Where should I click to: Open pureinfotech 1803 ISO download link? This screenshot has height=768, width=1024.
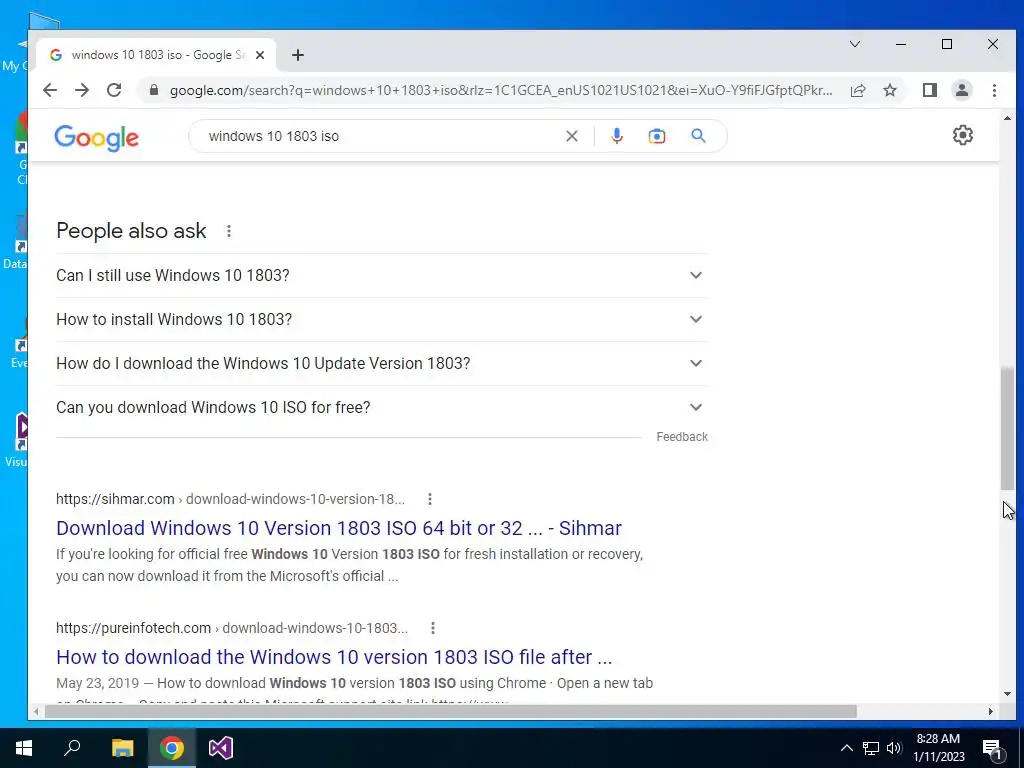334,657
